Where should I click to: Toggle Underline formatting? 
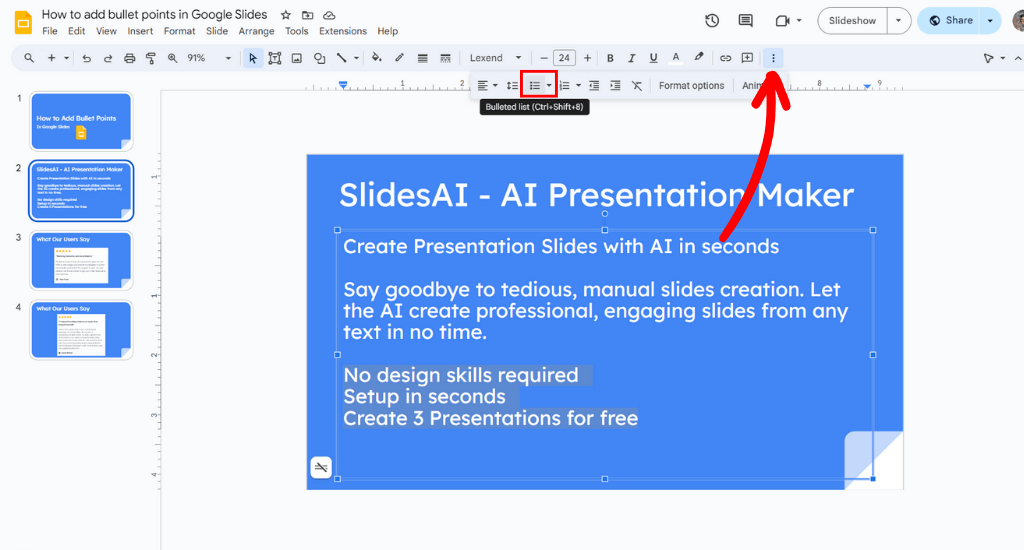[654, 58]
